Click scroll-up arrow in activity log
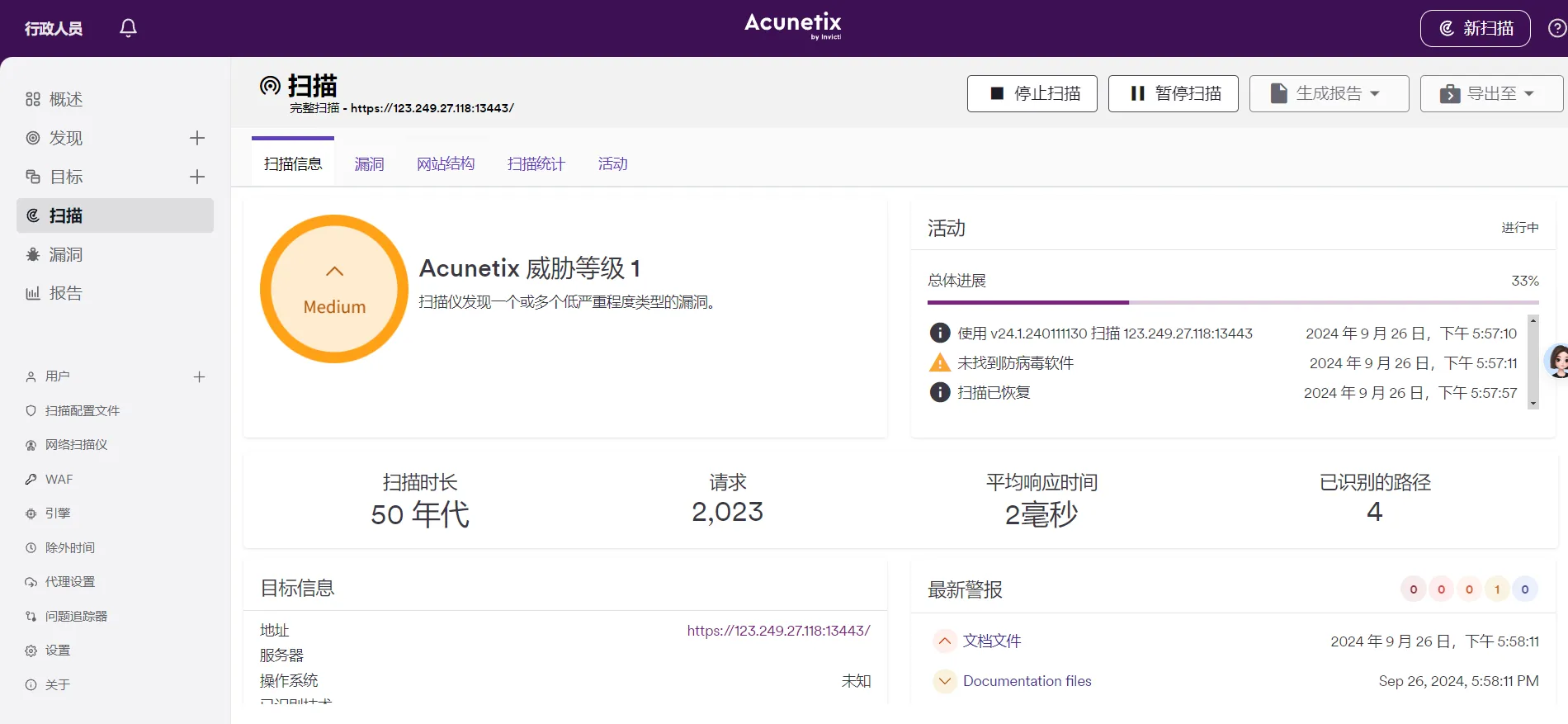 pos(1533,320)
